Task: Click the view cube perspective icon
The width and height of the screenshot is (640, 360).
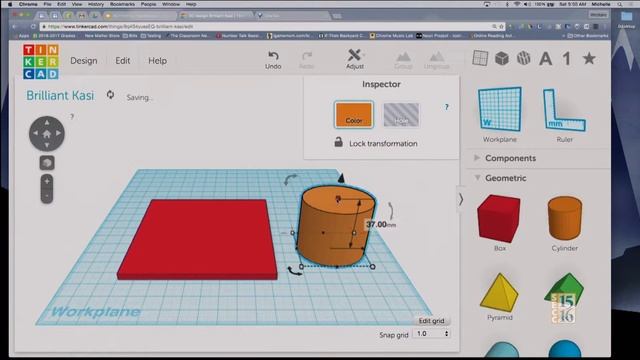Action: (47, 163)
